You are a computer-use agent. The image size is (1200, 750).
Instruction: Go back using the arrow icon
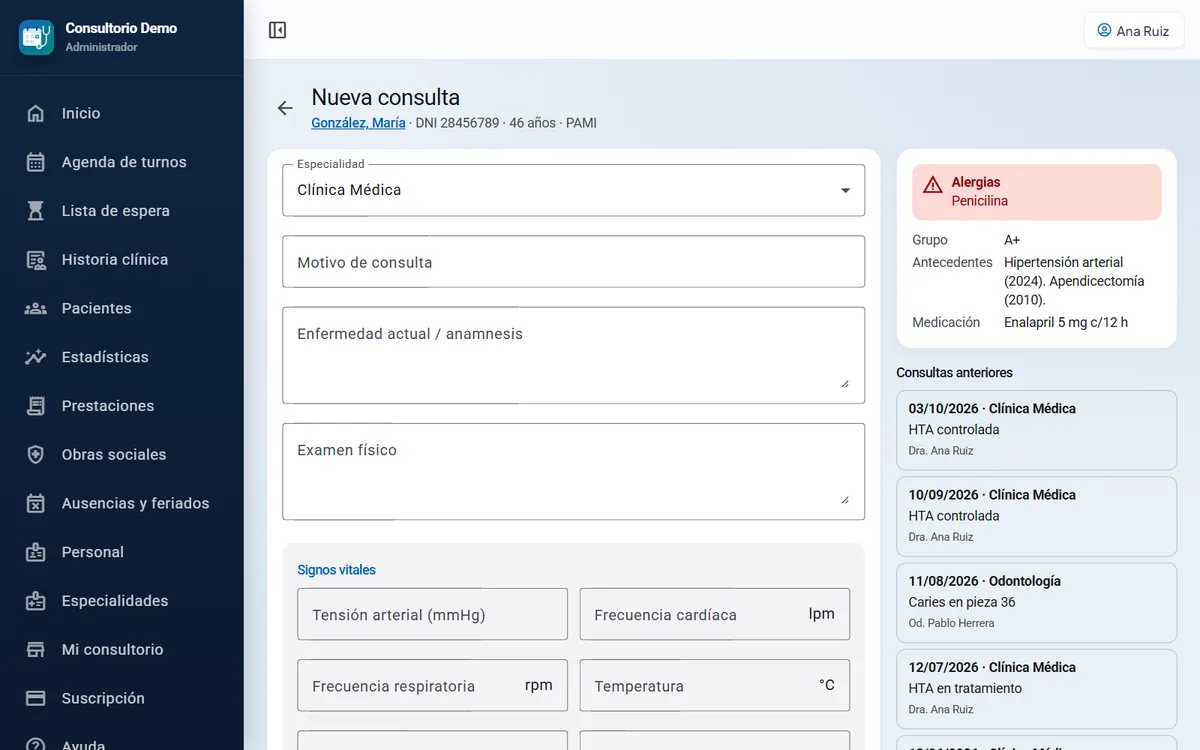click(285, 108)
